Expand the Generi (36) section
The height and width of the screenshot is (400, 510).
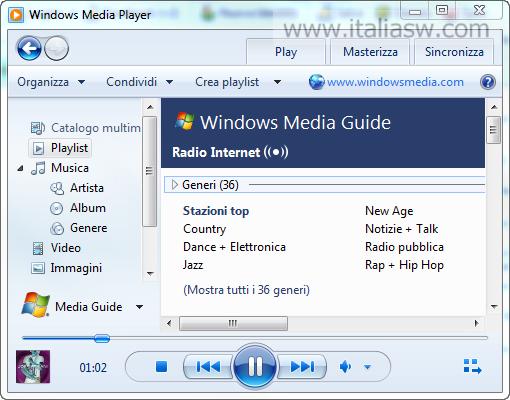(x=174, y=185)
